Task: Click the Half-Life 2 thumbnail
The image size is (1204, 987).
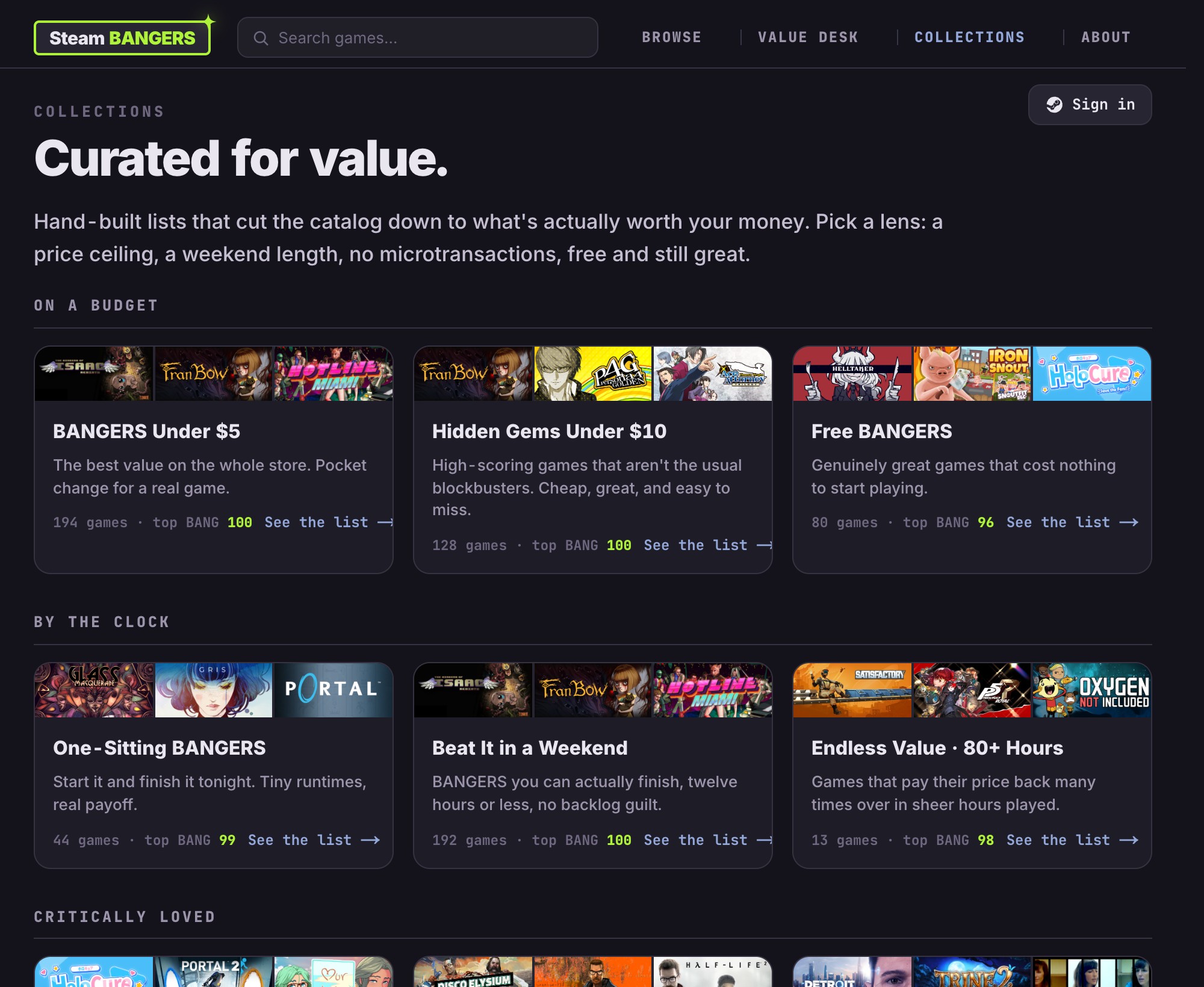Action: click(x=713, y=972)
